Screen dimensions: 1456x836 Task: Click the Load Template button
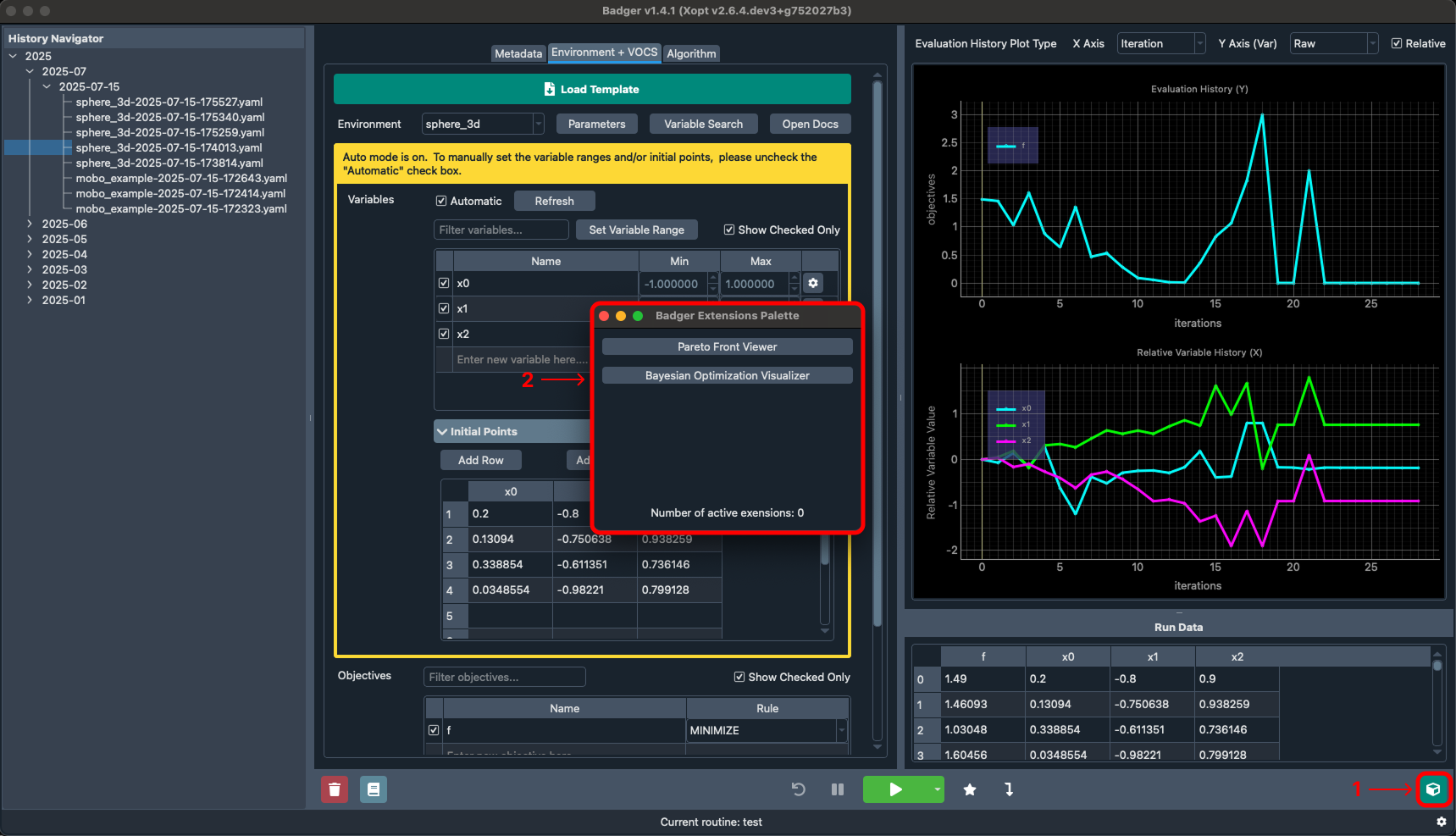coord(592,89)
